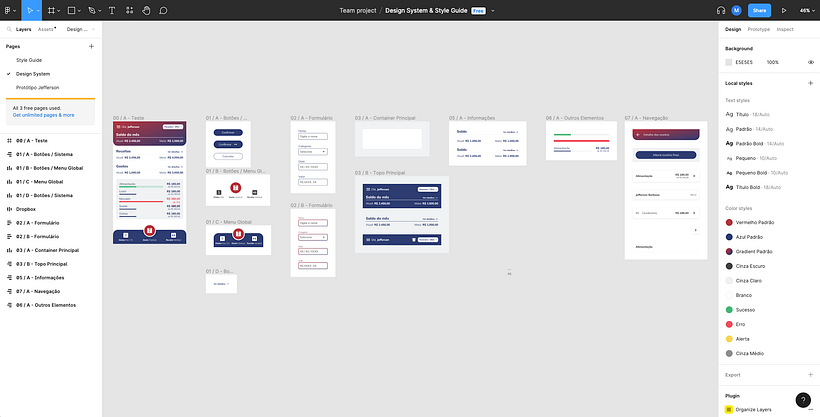Click the Share button
Image resolution: width=820 pixels, height=417 pixels.
coord(759,10)
